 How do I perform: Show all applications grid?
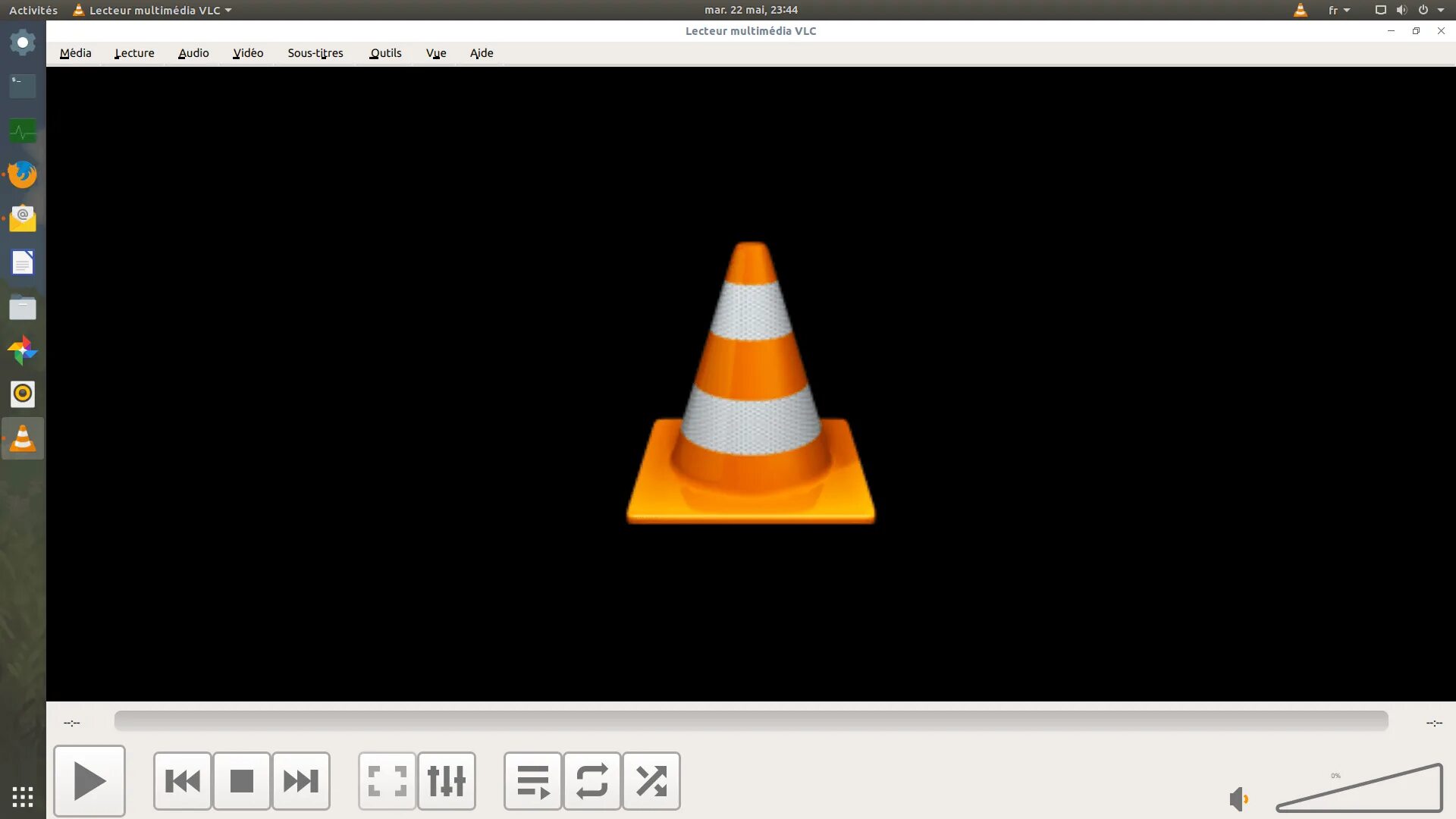[23, 797]
